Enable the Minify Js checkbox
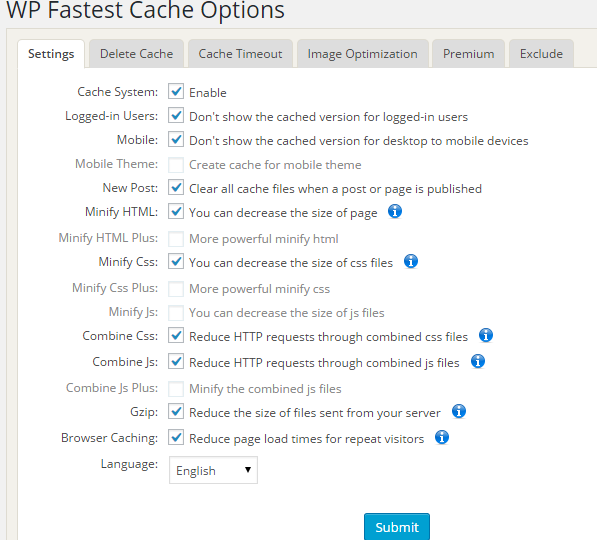 (176, 312)
